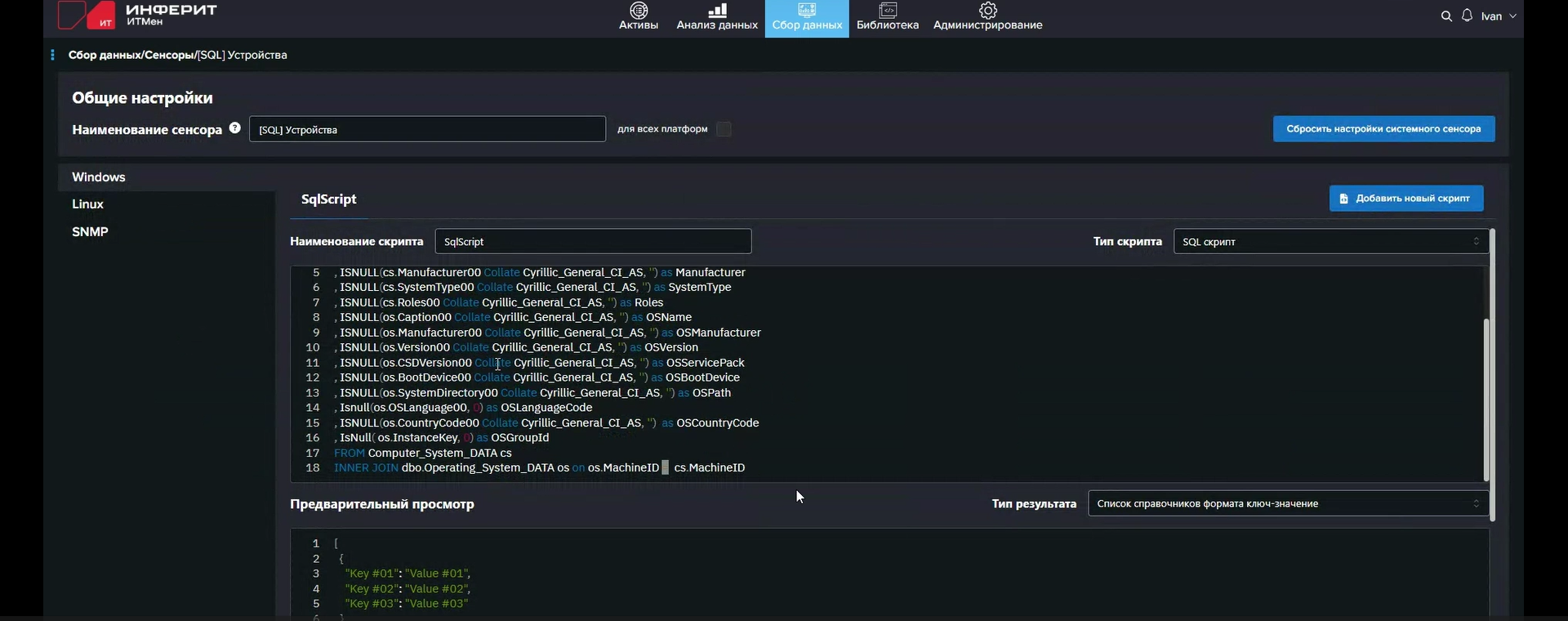Click the Наименование скрипта input field
Image resolution: width=1568 pixels, height=621 pixels.
click(593, 242)
